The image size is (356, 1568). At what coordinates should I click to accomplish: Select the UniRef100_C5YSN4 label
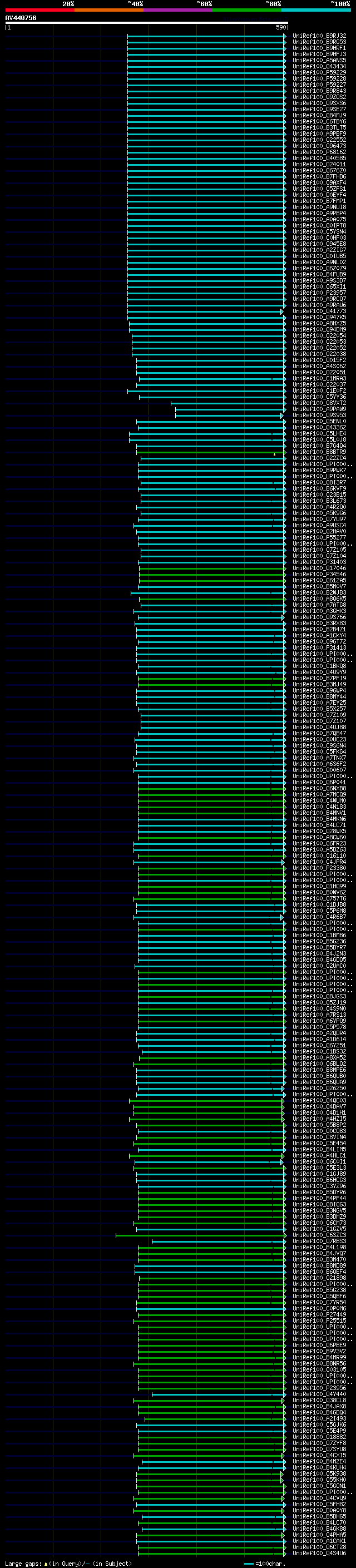(x=319, y=232)
